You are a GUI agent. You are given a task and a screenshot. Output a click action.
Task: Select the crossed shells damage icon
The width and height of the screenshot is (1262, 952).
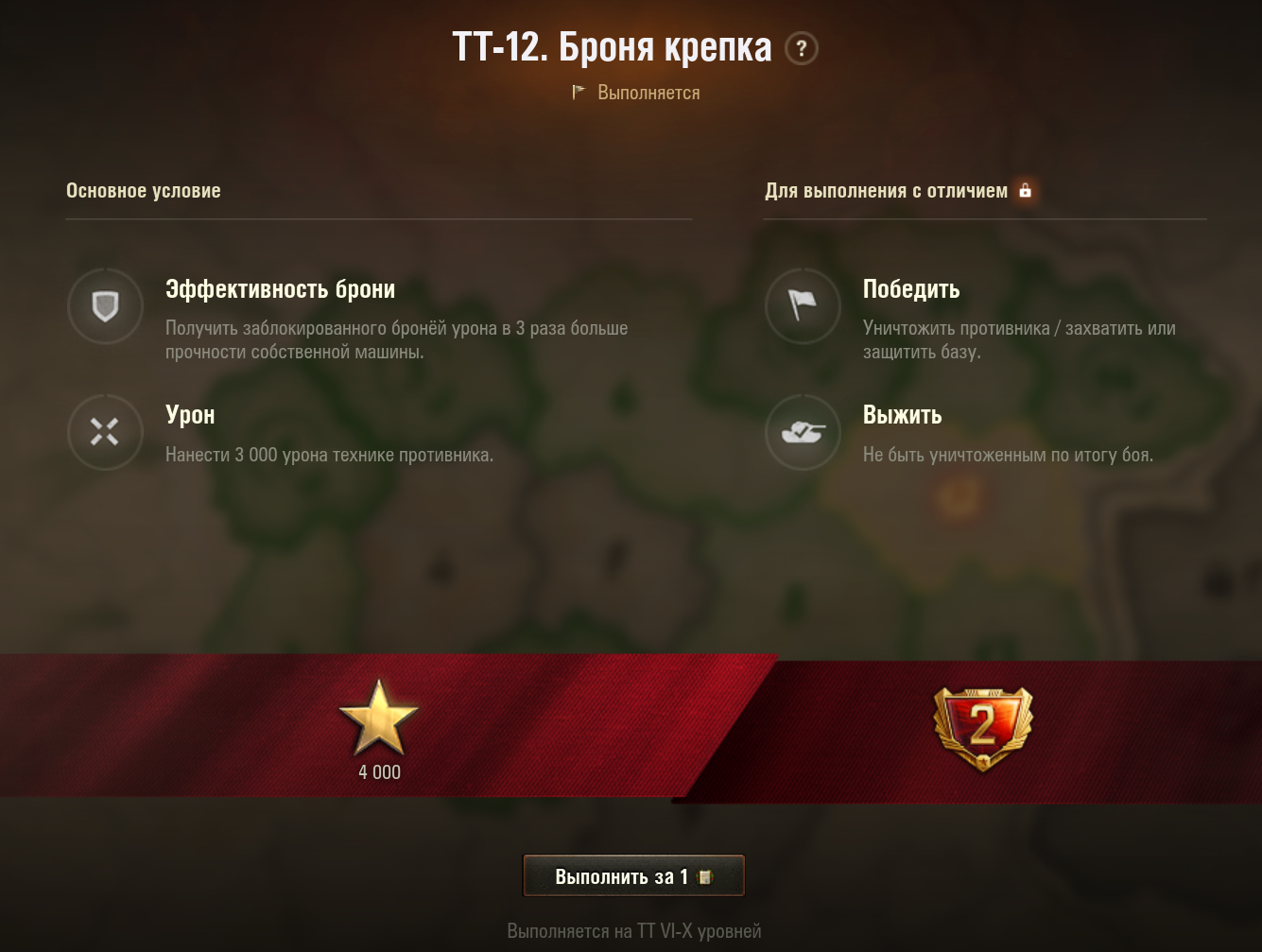pos(105,431)
